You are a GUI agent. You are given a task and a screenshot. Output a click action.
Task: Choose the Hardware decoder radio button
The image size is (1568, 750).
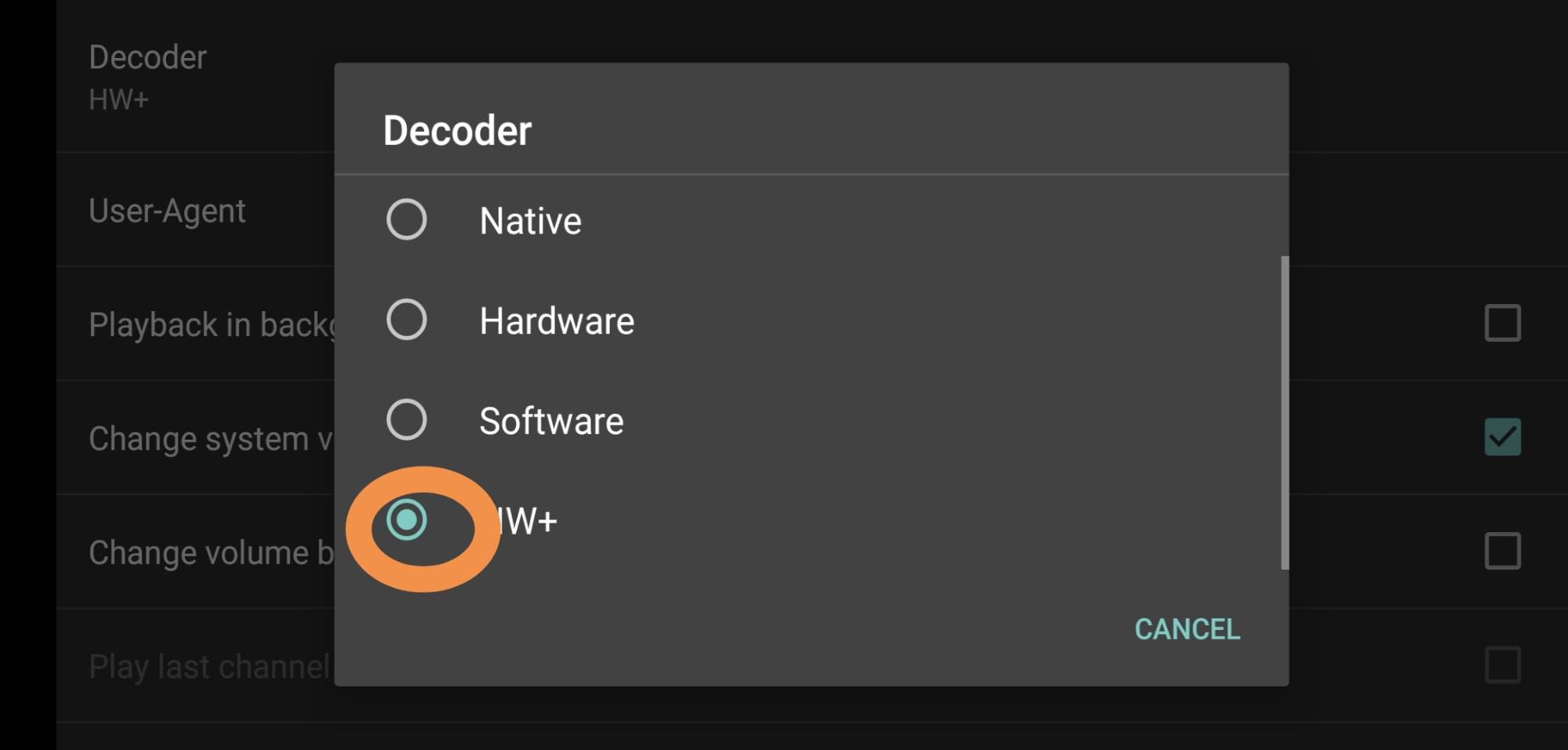(x=406, y=320)
